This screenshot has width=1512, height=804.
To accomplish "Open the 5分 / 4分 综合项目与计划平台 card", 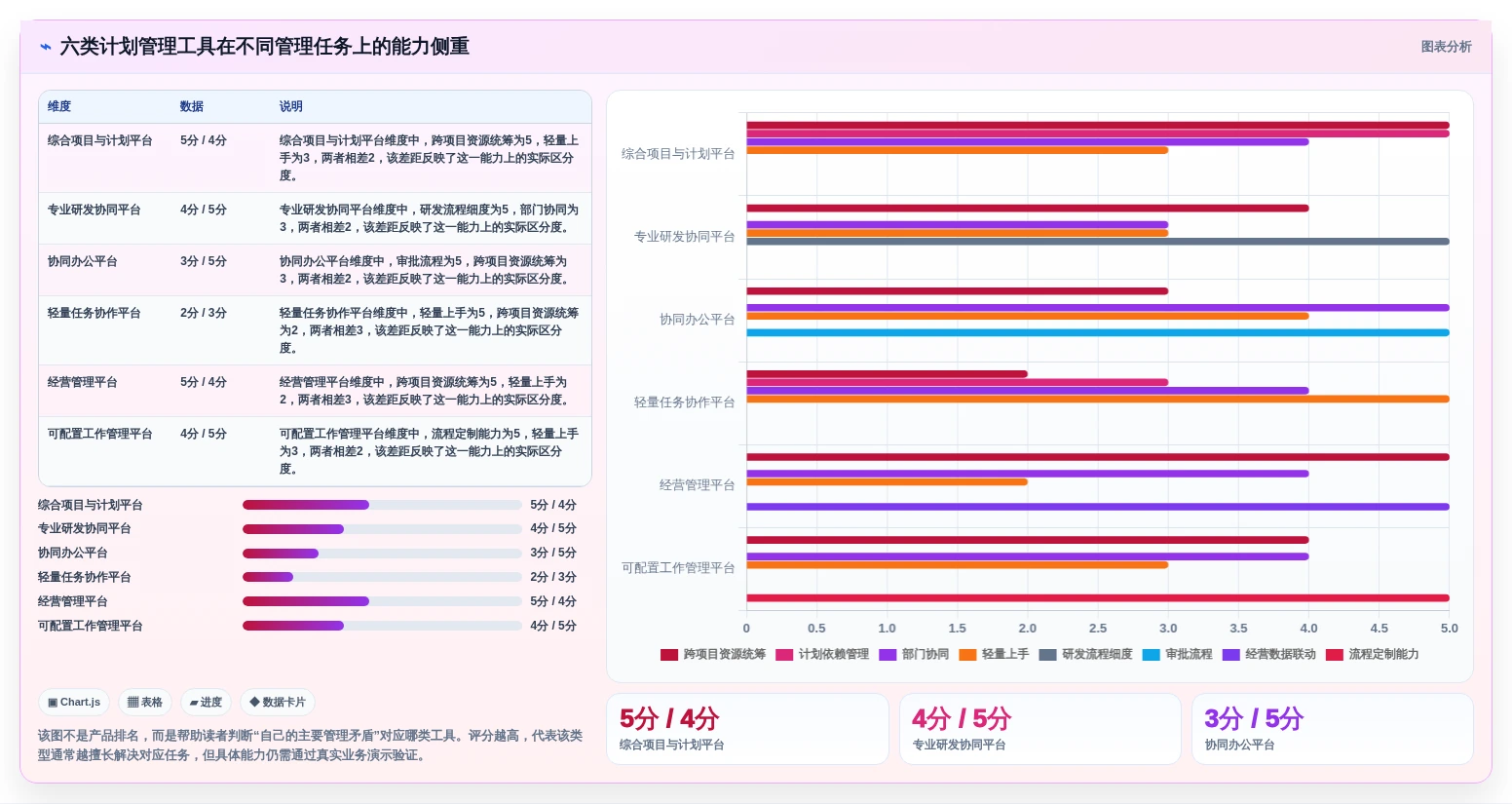I will pyautogui.click(x=747, y=729).
